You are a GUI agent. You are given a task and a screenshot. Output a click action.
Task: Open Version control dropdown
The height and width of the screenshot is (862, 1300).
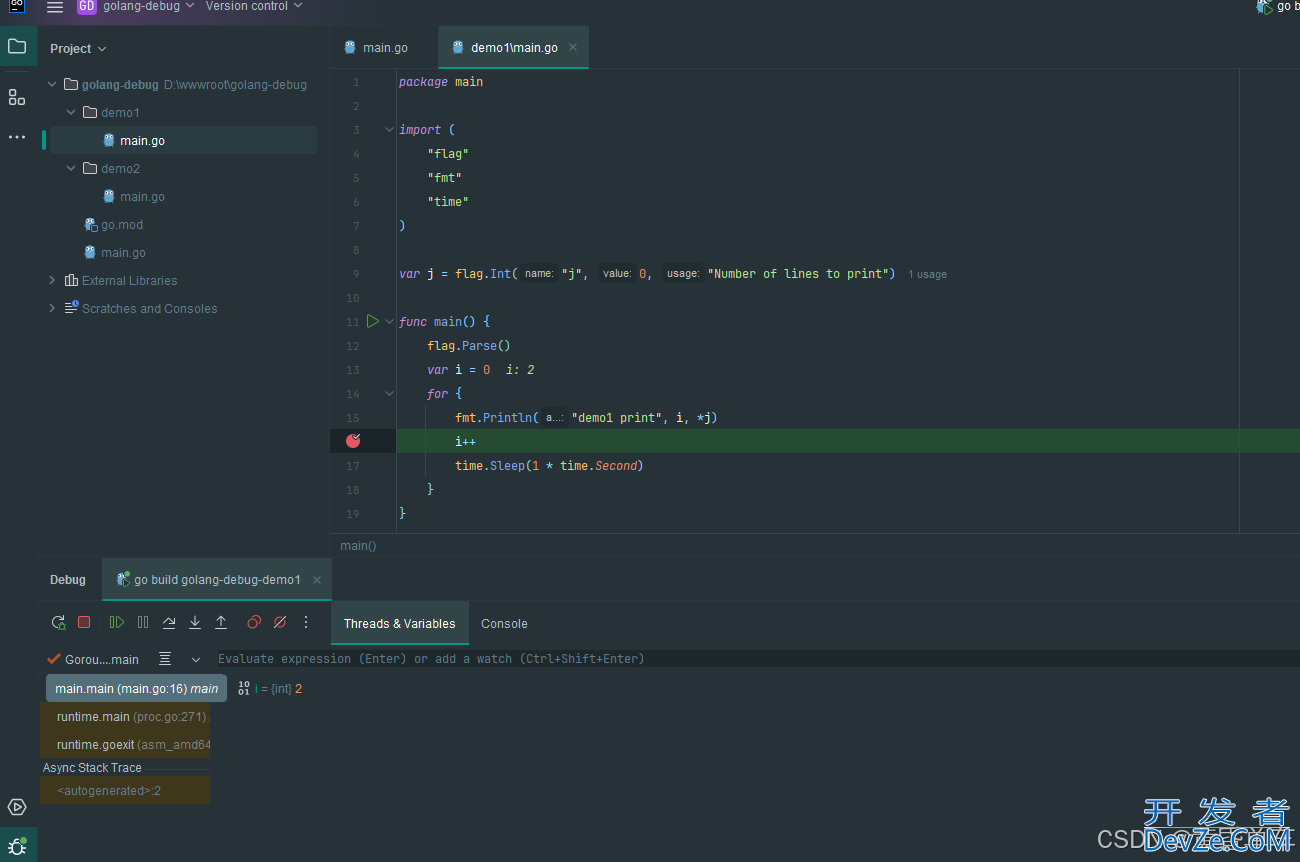(254, 6)
